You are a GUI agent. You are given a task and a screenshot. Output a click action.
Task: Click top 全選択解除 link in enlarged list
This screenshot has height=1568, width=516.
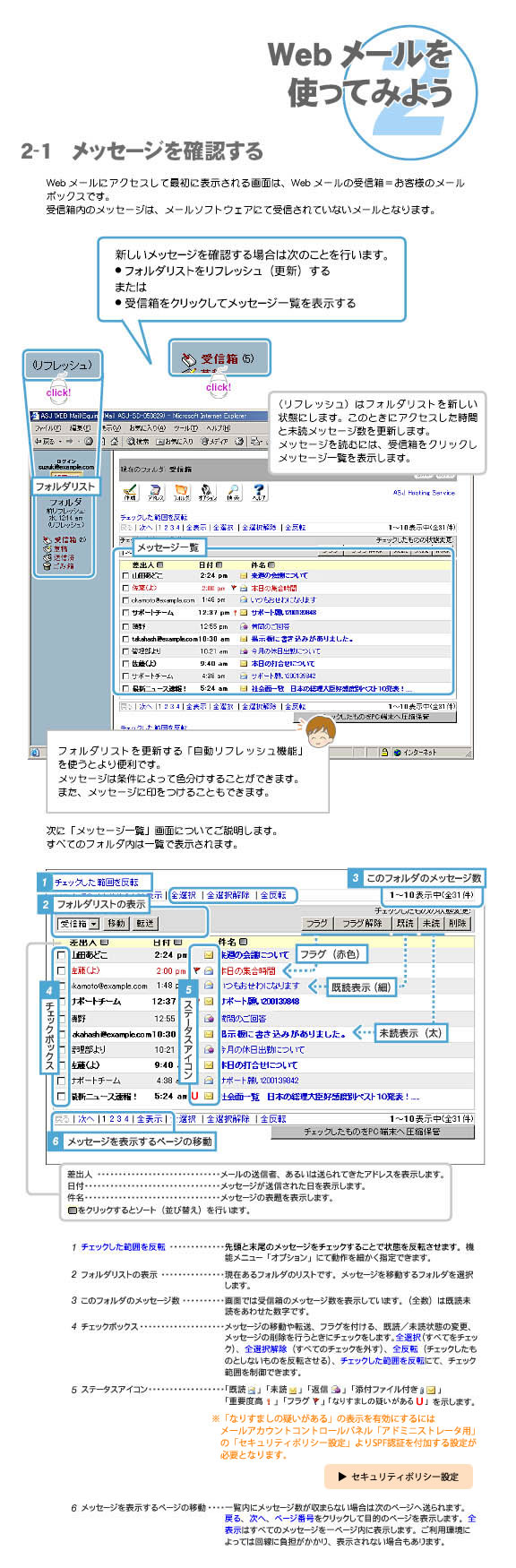228,895
